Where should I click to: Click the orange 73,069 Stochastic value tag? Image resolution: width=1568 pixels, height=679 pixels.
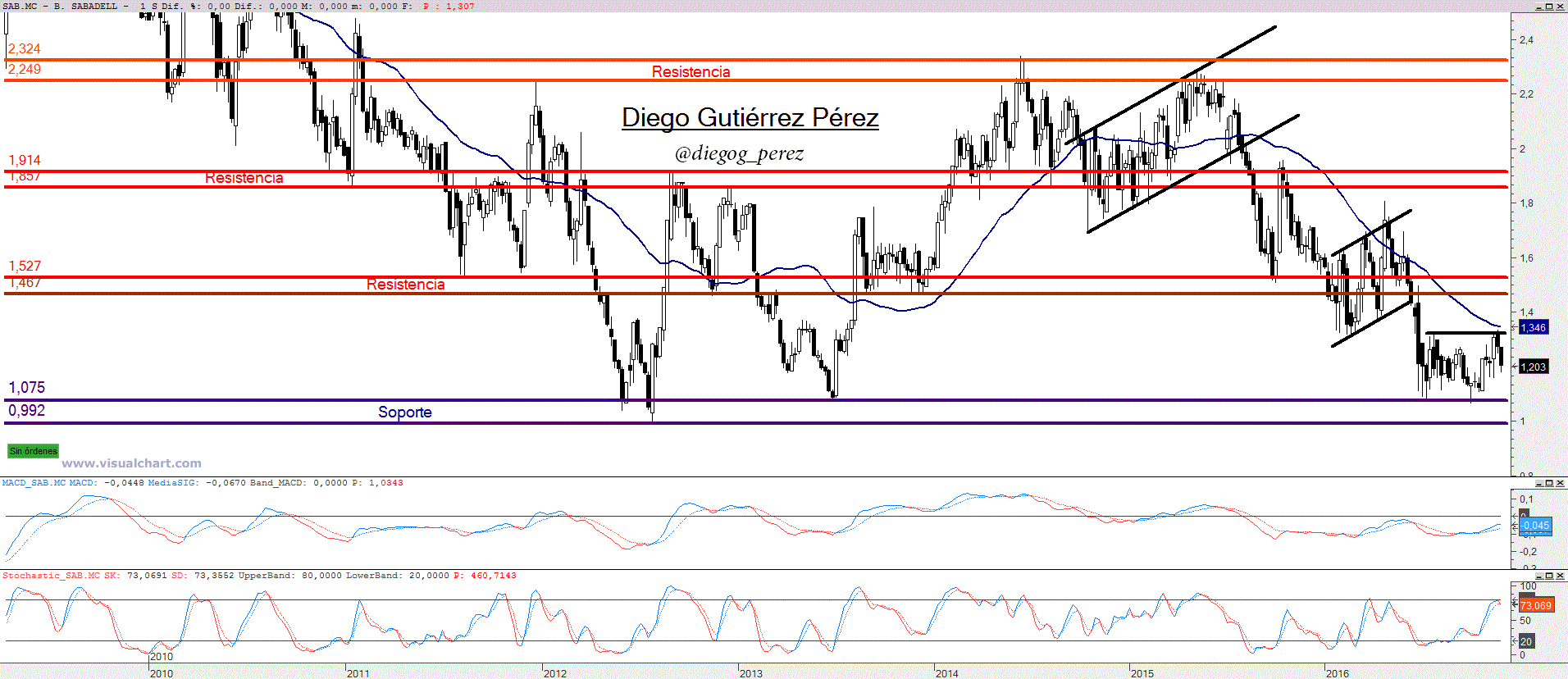click(1535, 605)
